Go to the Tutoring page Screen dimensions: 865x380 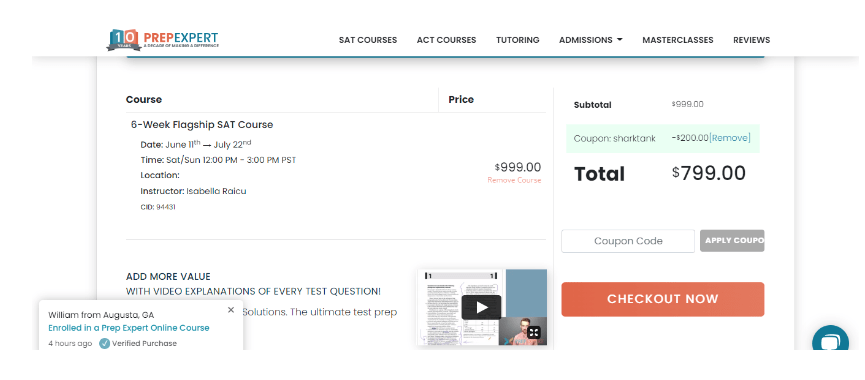[517, 40]
